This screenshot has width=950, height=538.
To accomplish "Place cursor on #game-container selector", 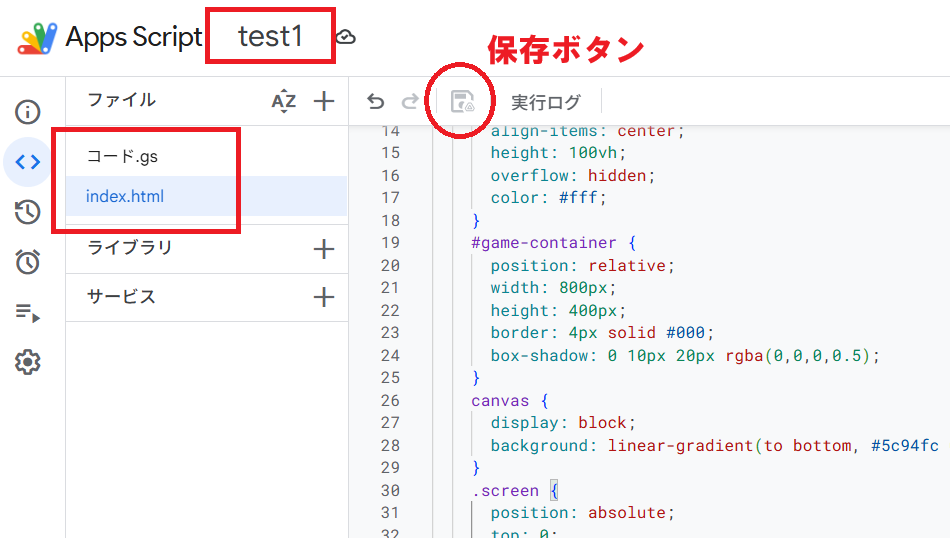I will (x=543, y=243).
